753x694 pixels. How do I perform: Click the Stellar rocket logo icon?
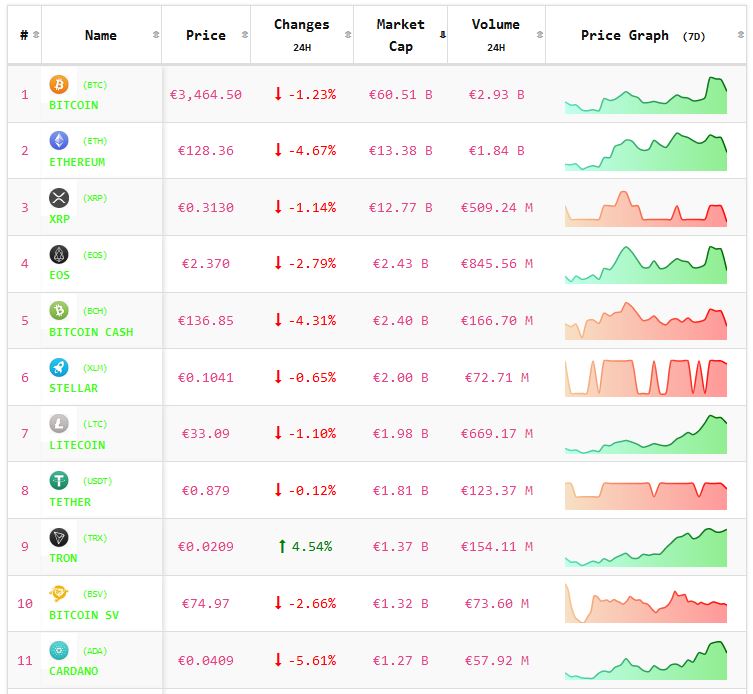[x=59, y=368]
